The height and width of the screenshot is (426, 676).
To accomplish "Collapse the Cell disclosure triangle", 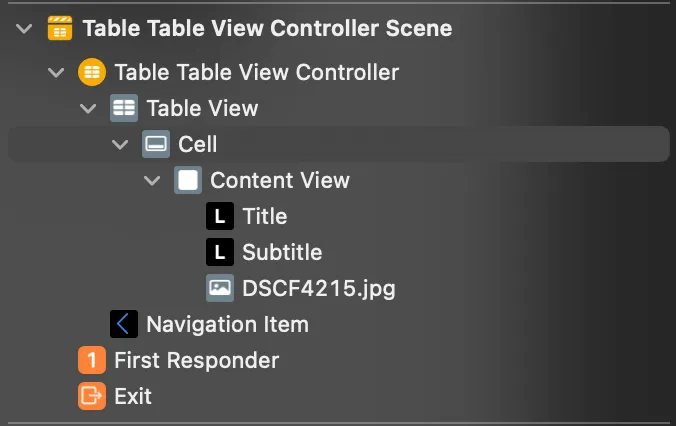I will [x=121, y=144].
